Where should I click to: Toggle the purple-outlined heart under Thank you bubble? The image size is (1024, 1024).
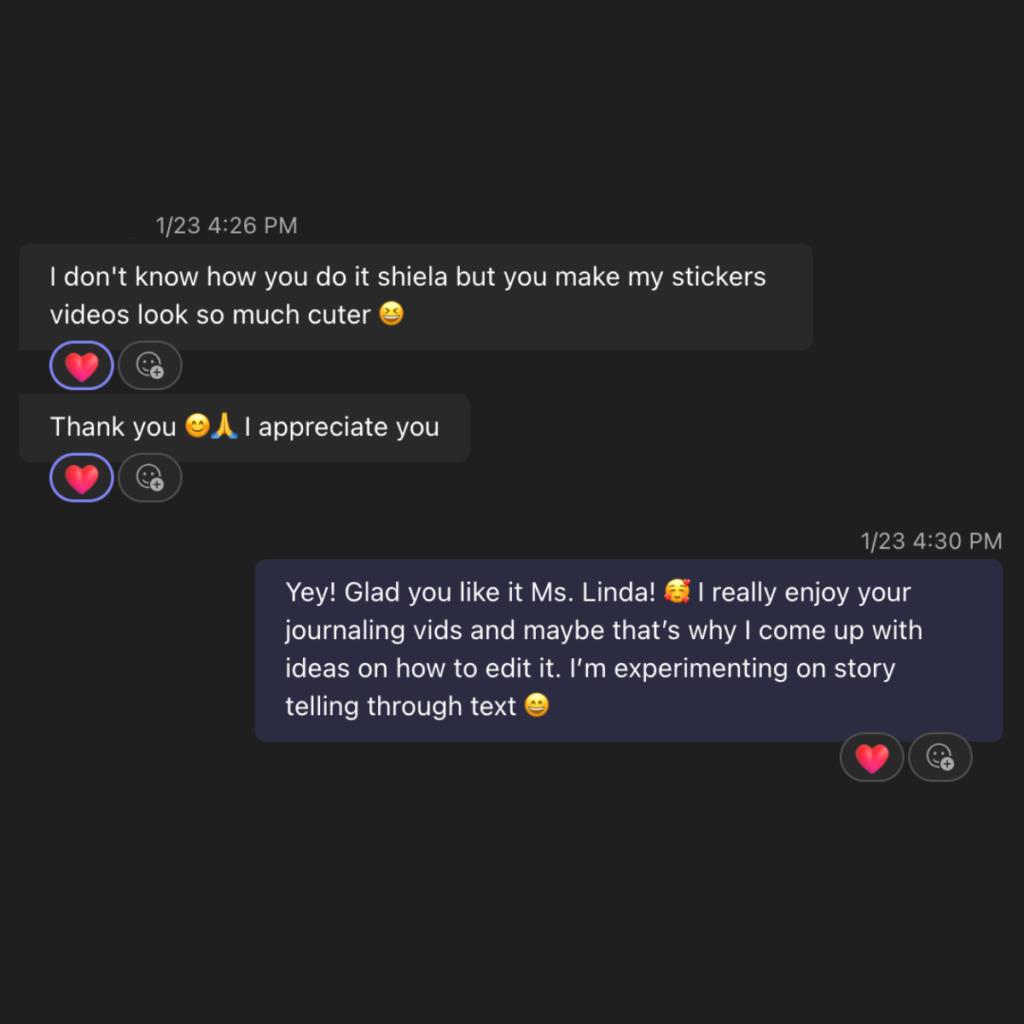[80, 477]
